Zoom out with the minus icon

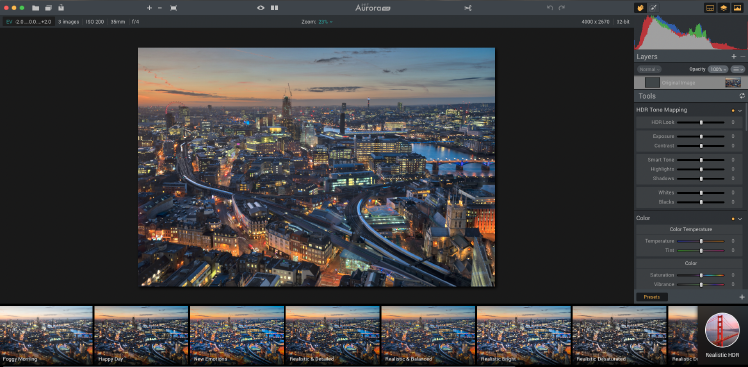pos(159,8)
